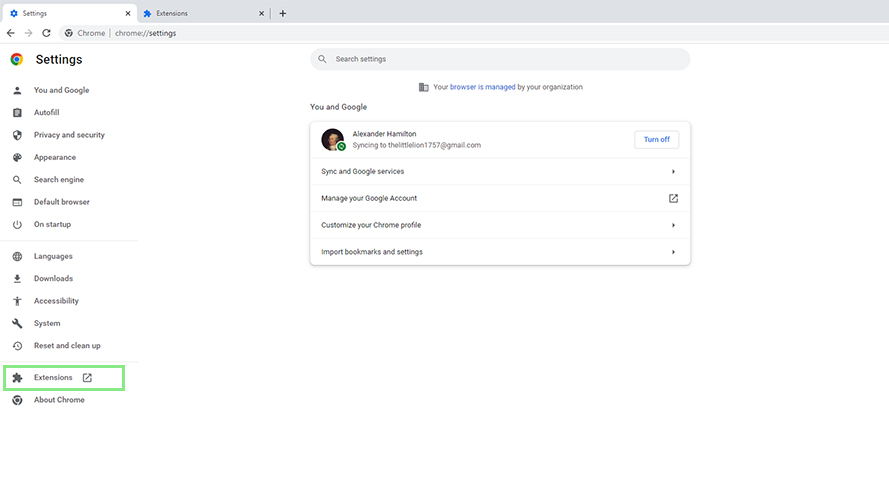Click the Search settings input field

coord(499,59)
